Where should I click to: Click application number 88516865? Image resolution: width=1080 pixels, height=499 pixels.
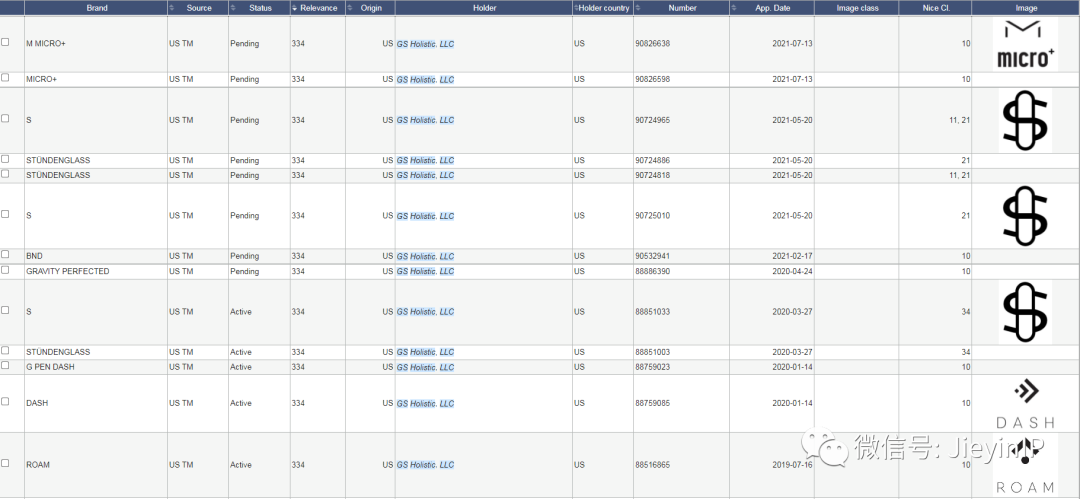tap(652, 465)
